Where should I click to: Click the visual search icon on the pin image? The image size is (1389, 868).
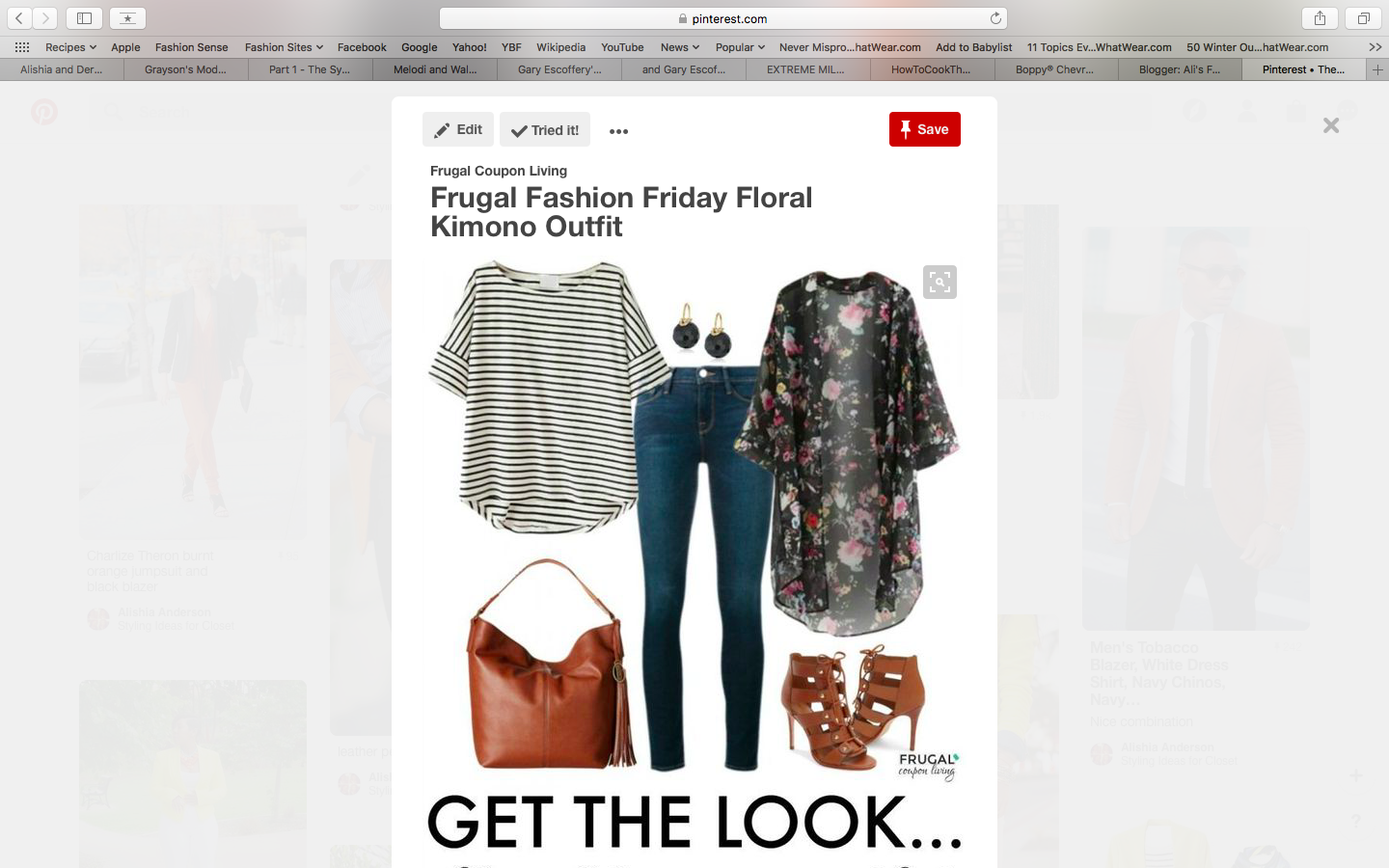tap(940, 282)
